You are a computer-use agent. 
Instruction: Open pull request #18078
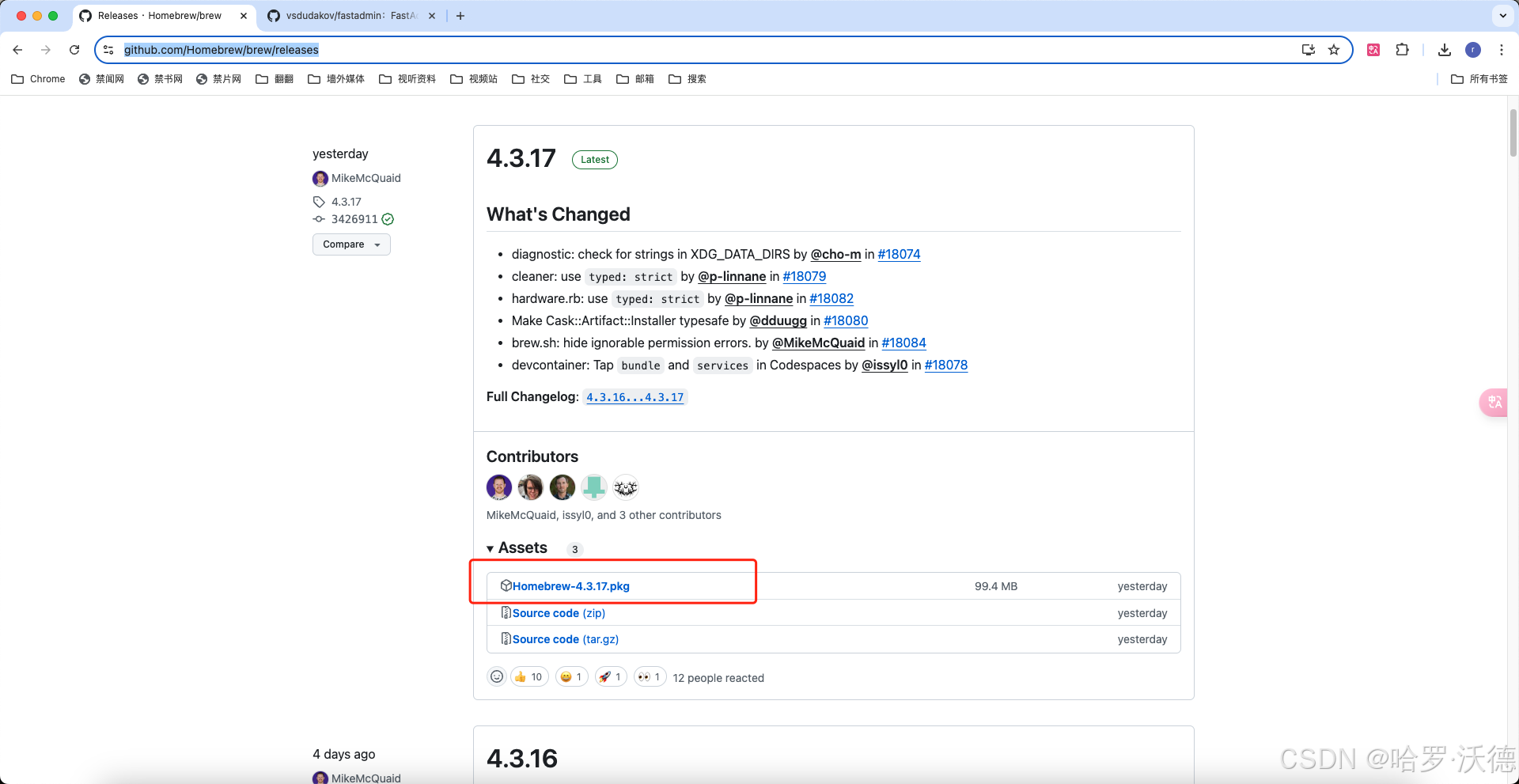coord(946,365)
